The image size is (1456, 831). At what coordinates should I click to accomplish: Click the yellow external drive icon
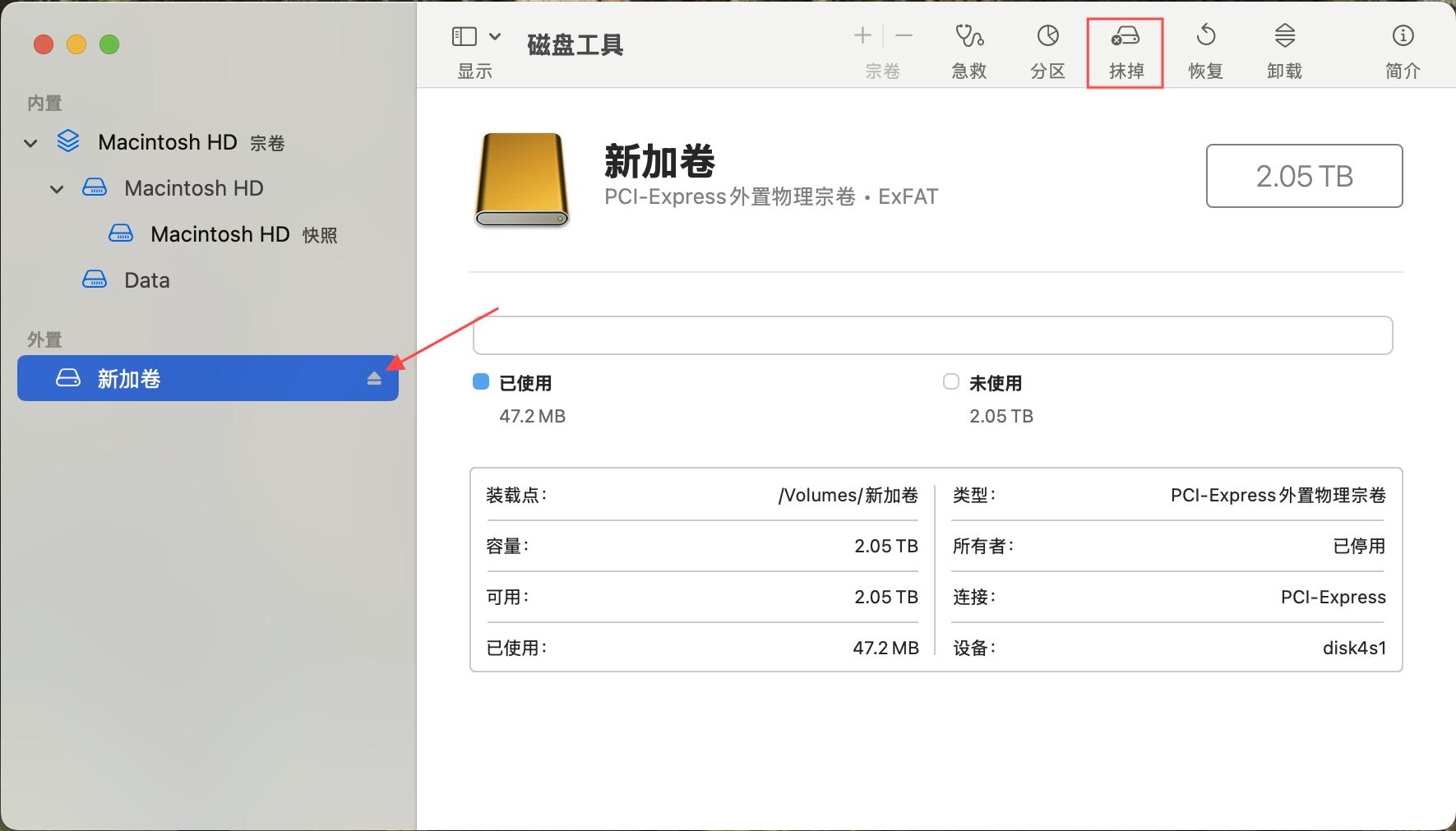point(523,179)
